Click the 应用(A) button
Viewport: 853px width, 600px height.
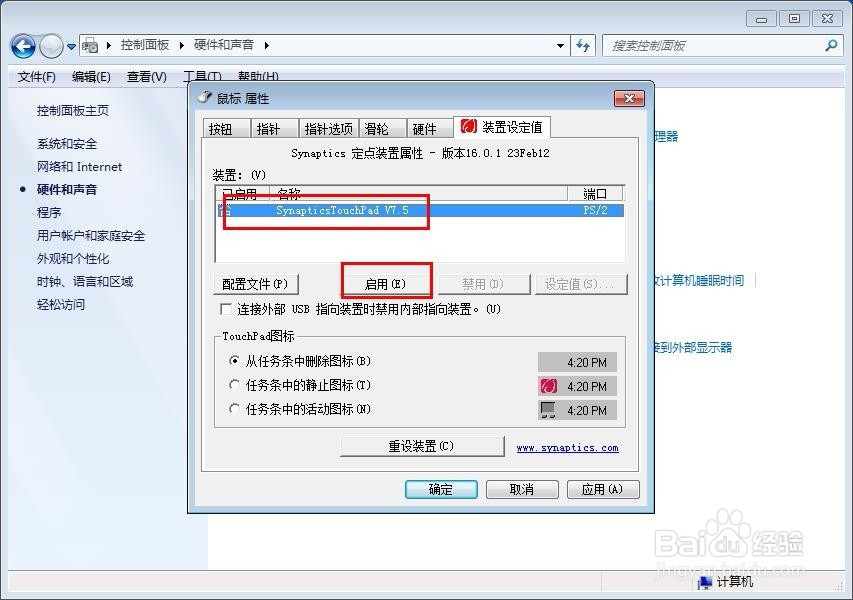[x=603, y=490]
